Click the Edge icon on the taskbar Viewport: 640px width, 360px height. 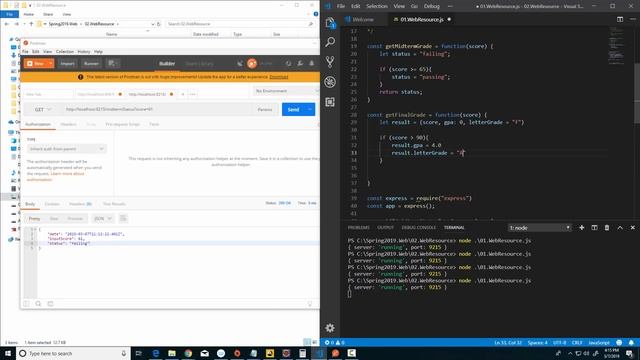[x=156, y=353]
